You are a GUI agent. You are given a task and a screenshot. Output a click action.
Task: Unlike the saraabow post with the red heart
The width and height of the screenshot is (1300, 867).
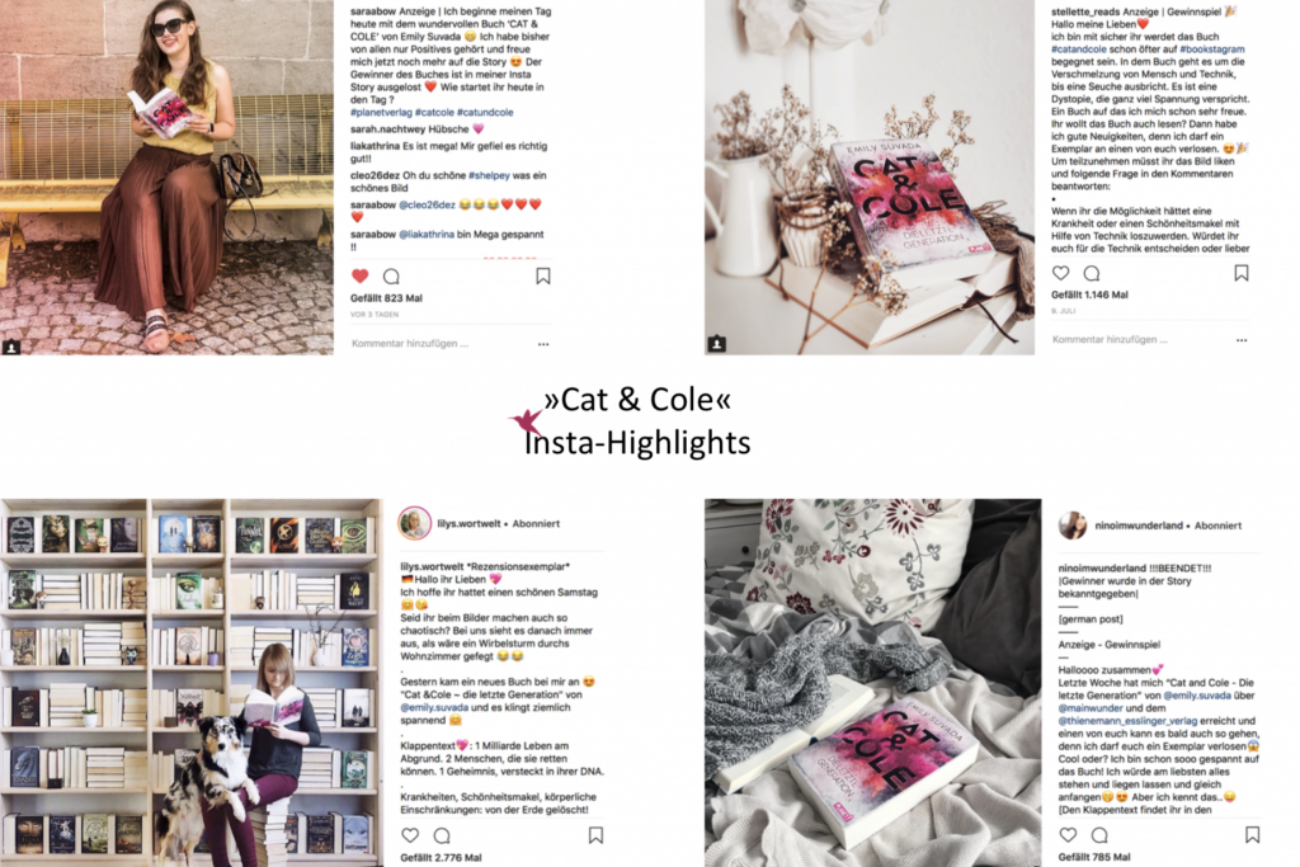click(x=360, y=276)
